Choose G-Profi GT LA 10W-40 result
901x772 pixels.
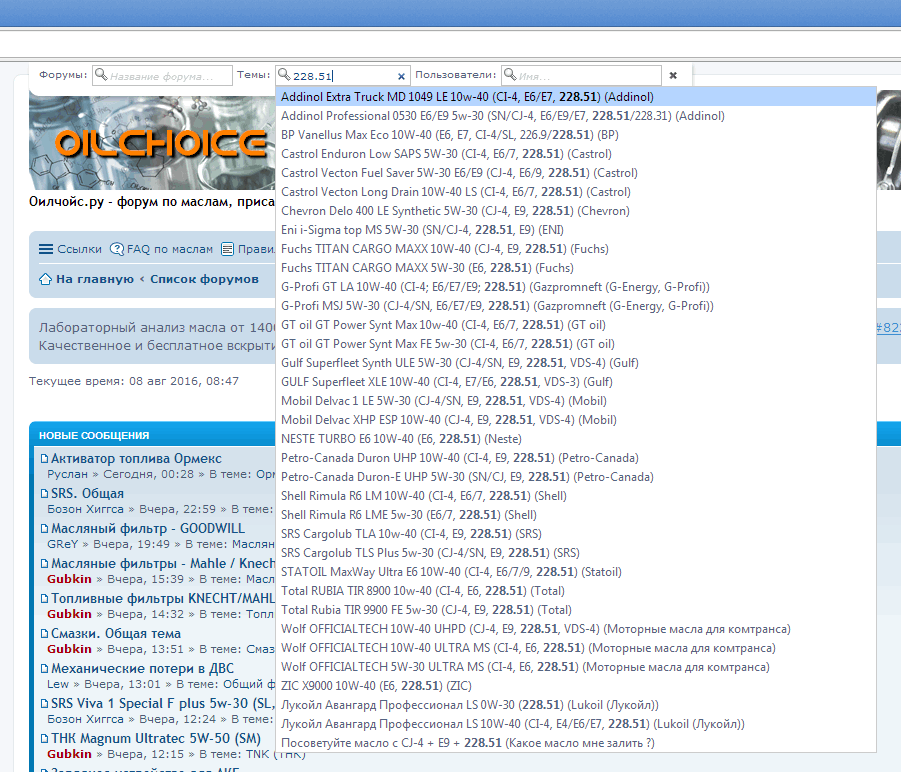pyautogui.click(x=576, y=286)
